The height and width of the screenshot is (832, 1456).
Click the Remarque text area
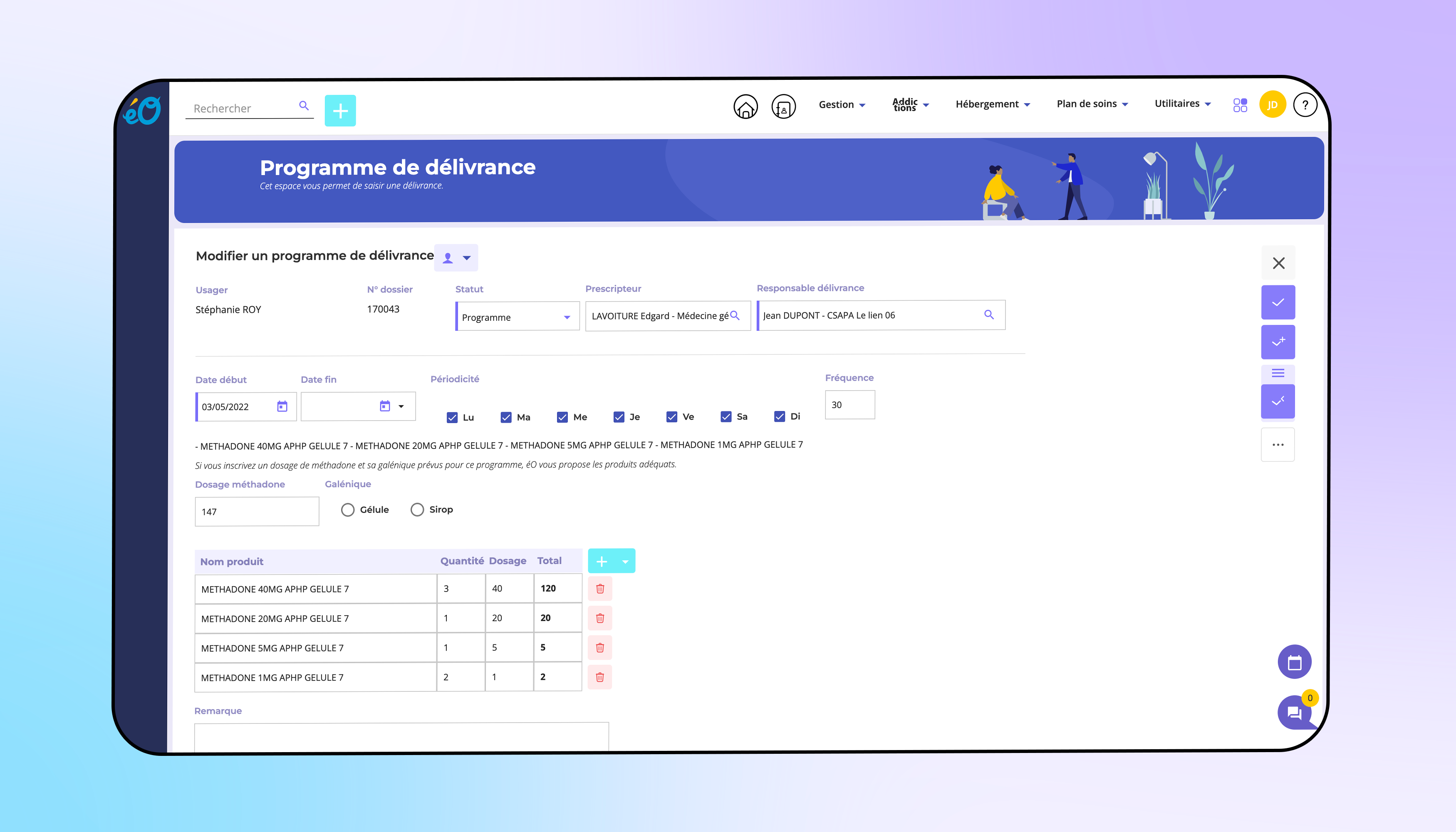(401, 738)
